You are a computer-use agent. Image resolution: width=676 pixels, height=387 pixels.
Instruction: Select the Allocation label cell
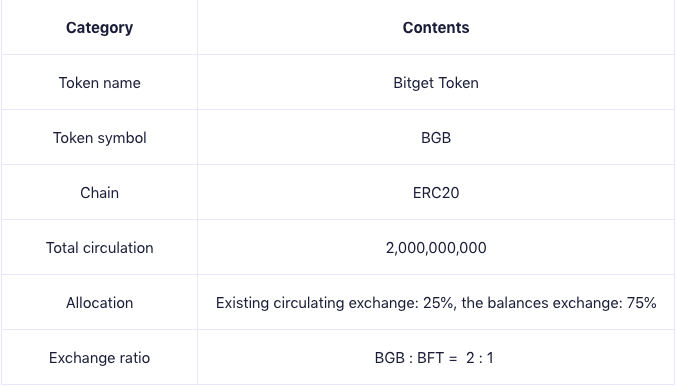(x=99, y=303)
